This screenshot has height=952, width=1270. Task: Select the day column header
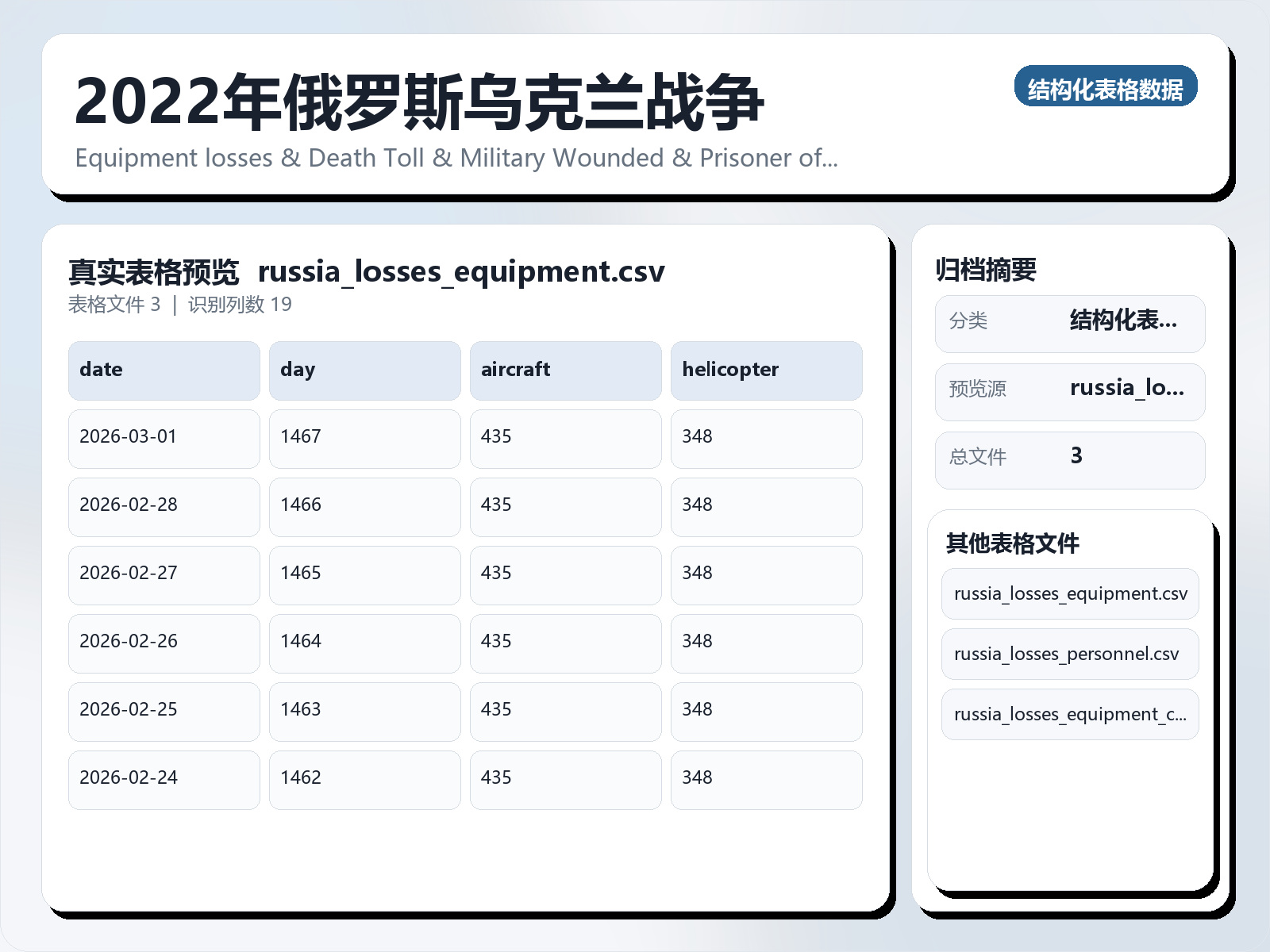(364, 370)
